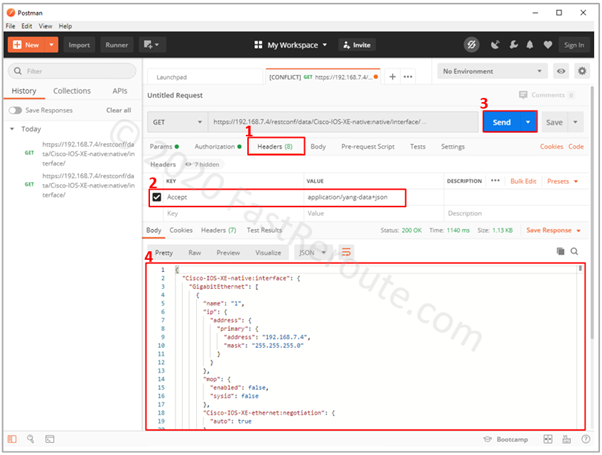Screen dimensions: 602x455
Task: Open Comments on the request
Action: tap(546, 95)
